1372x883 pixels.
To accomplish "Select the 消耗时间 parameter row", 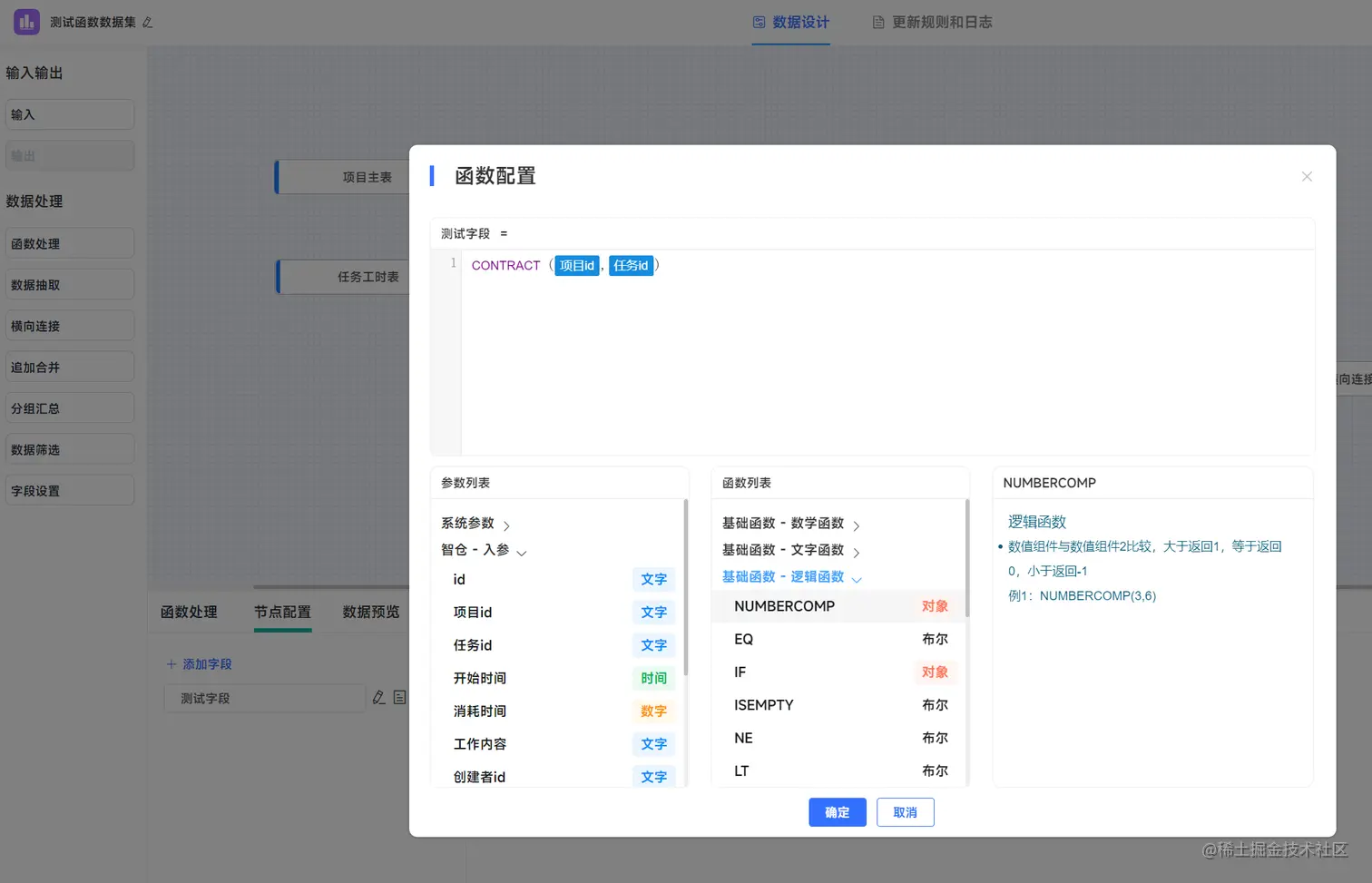I will [x=559, y=711].
